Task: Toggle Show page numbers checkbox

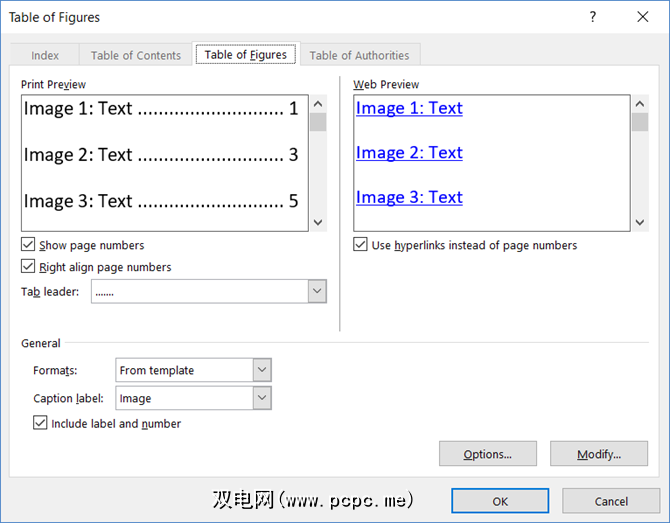Action: pyautogui.click(x=28, y=245)
